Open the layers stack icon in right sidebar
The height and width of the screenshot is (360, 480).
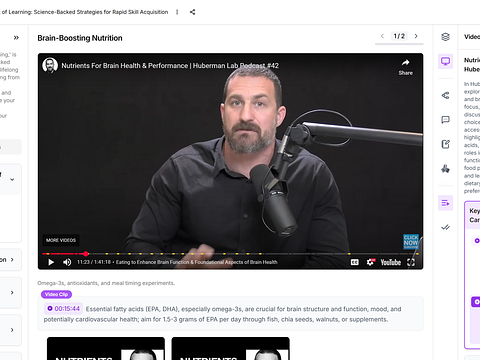(445, 37)
